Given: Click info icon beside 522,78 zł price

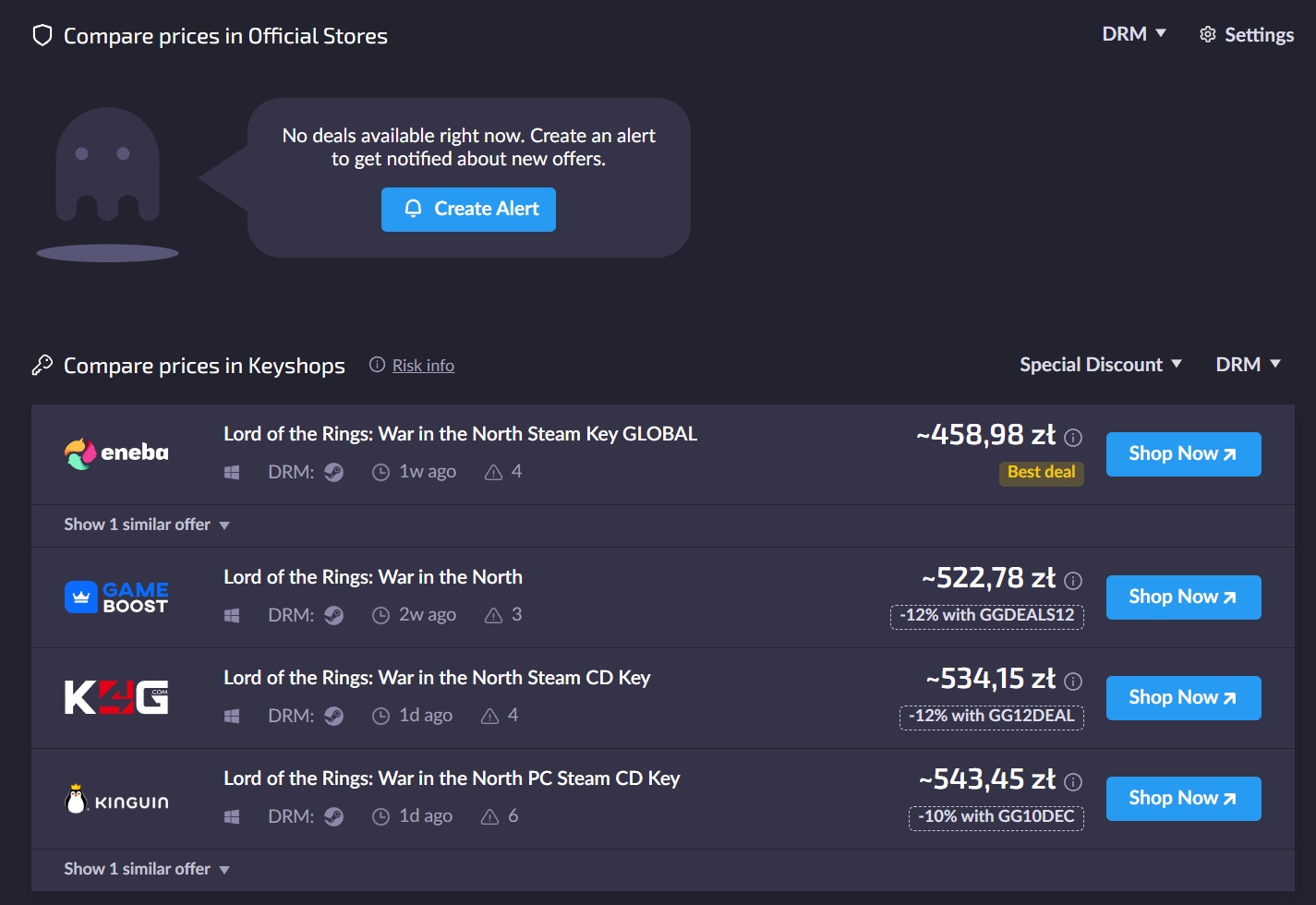Looking at the screenshot, I should click(x=1073, y=581).
